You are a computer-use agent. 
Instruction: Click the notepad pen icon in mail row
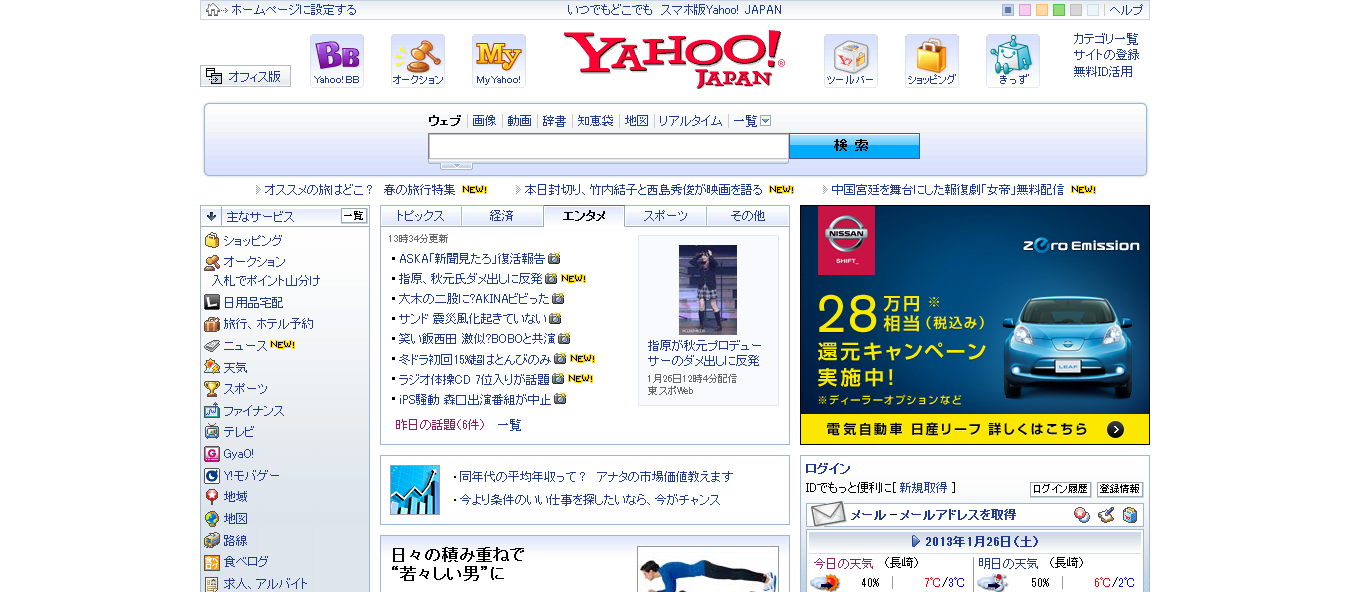click(x=1105, y=515)
